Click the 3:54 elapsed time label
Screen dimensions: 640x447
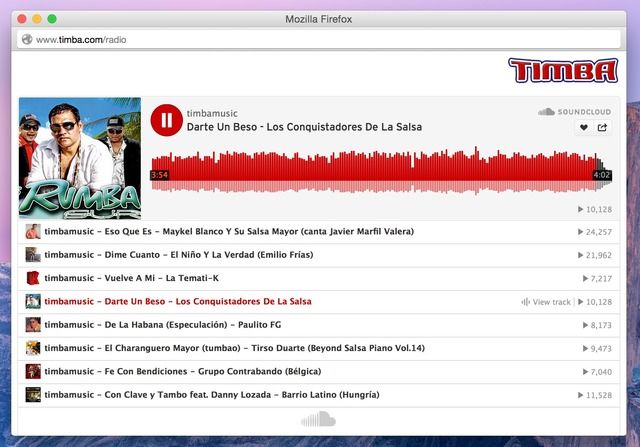coord(159,175)
